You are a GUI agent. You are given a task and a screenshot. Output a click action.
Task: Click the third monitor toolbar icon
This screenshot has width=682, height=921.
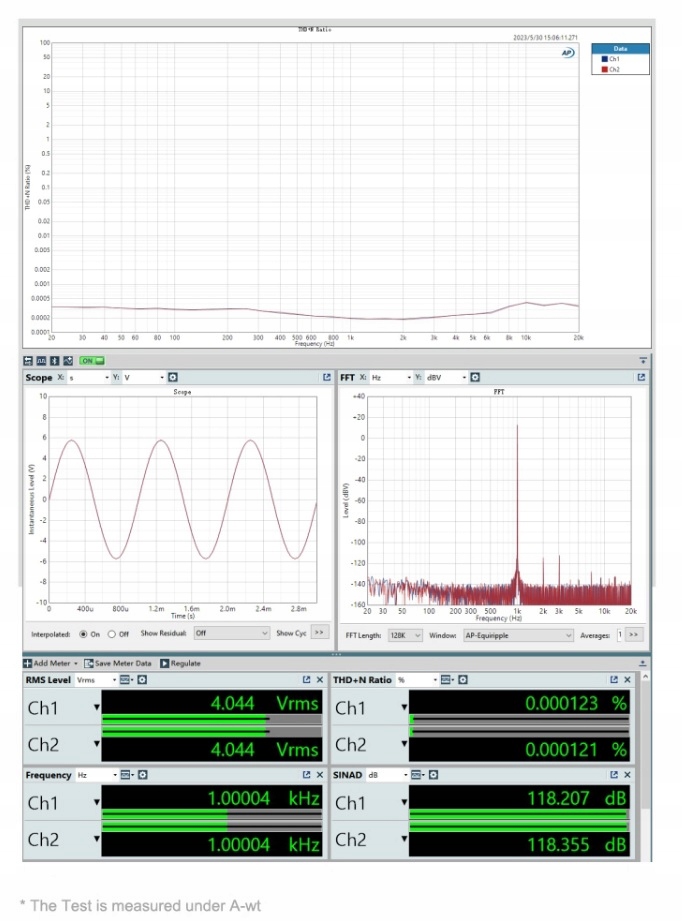click(55, 361)
